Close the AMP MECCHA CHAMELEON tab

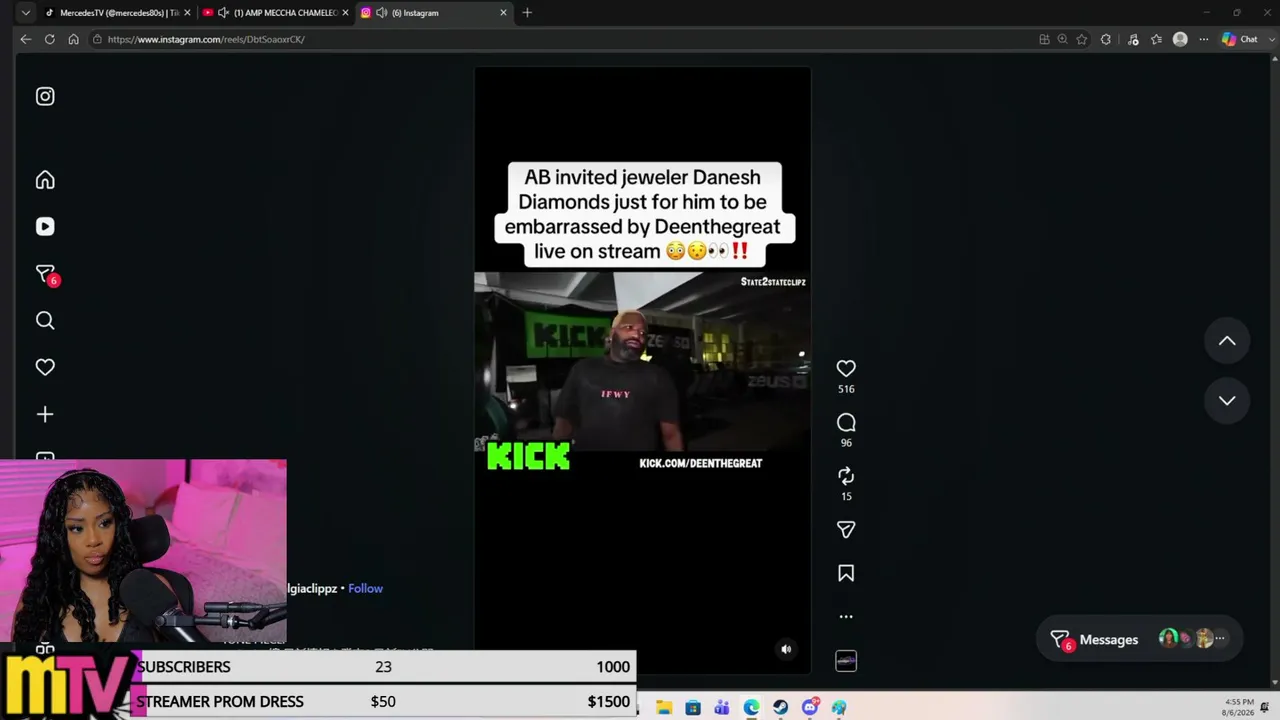click(345, 13)
